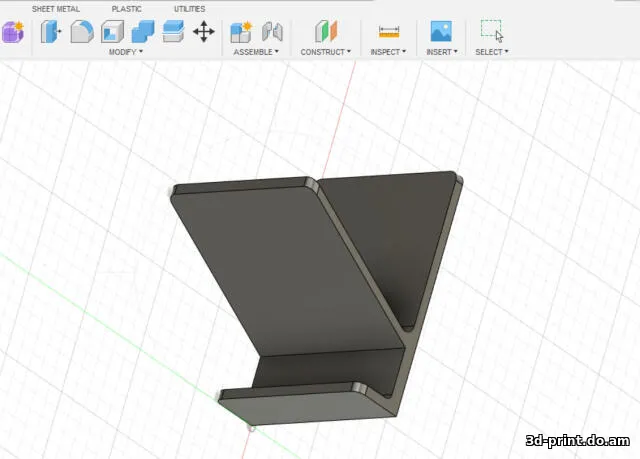Click the purple Create Form icon
The image size is (640, 459).
13,32
